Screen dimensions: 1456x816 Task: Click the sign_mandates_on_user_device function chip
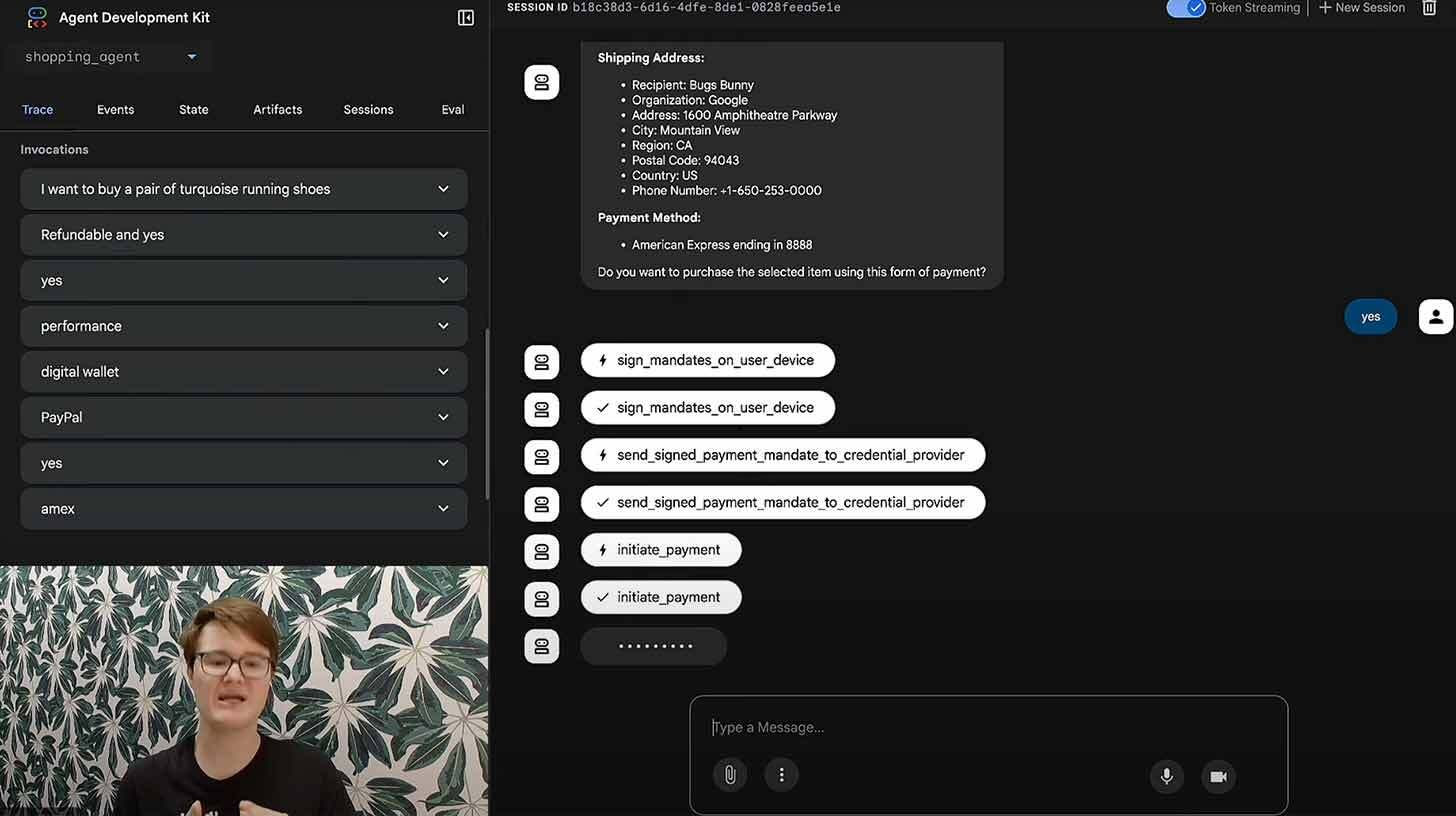[707, 360]
